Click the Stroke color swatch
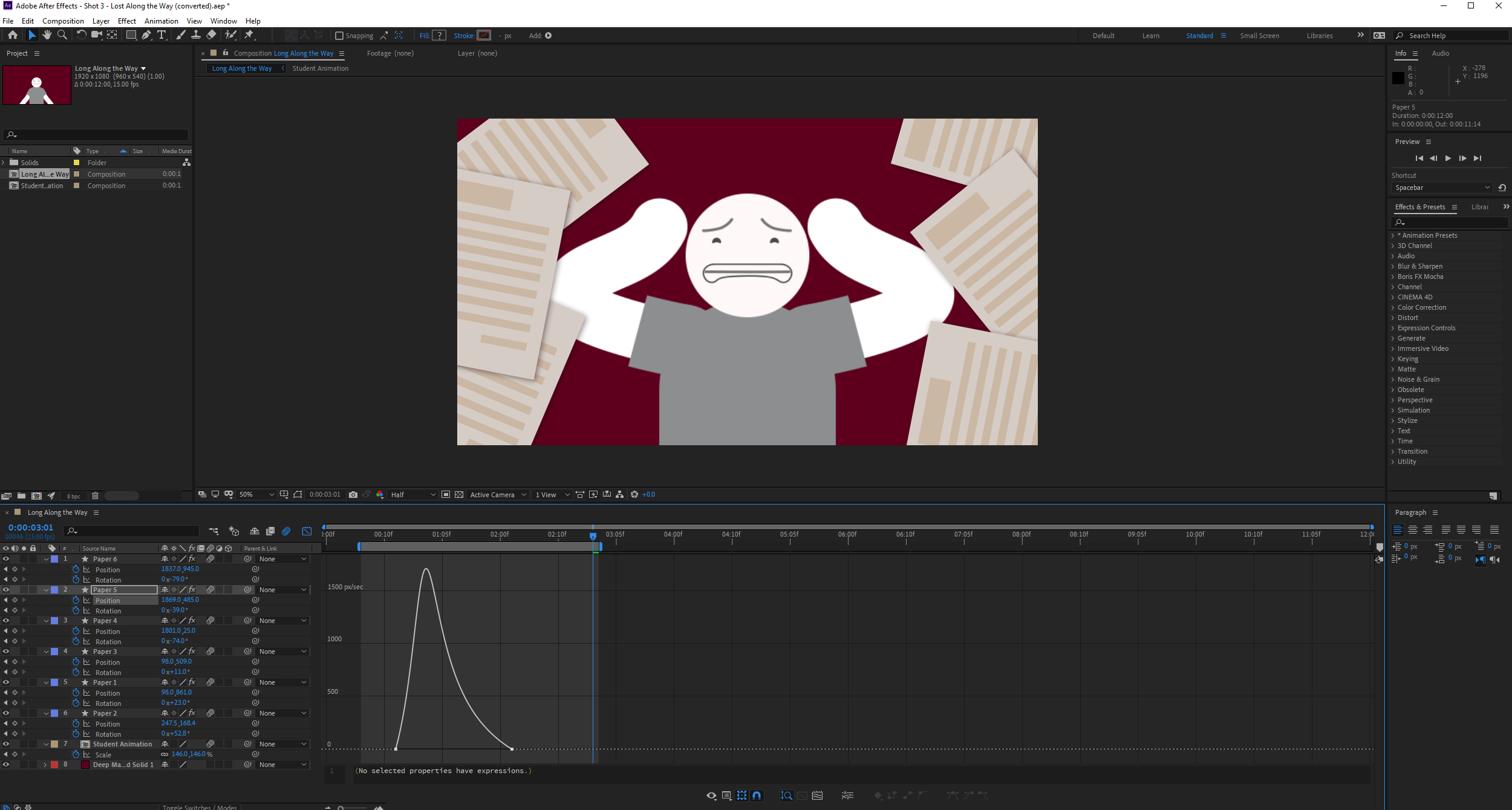This screenshot has width=1512, height=810. point(484,36)
